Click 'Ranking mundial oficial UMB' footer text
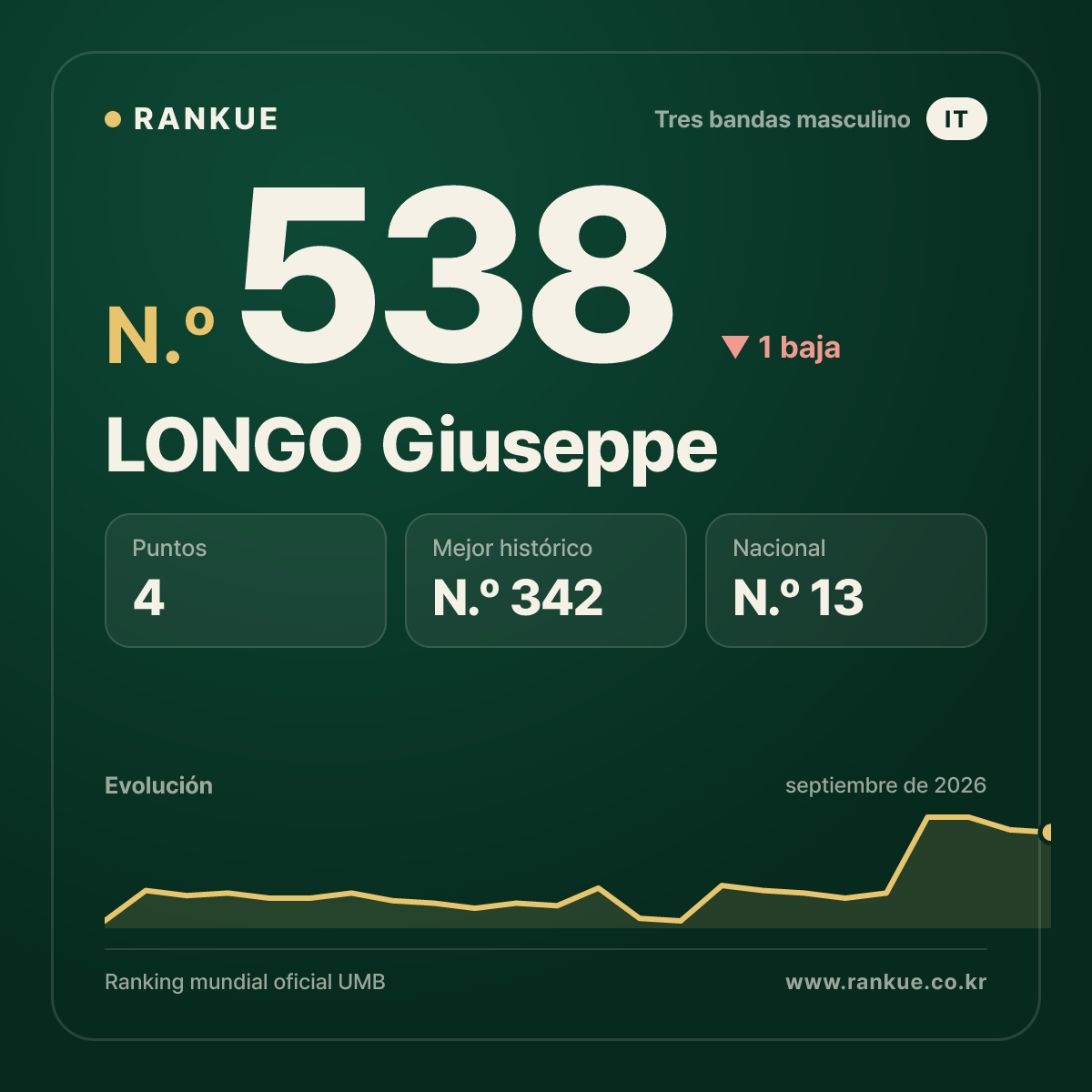 point(245,982)
